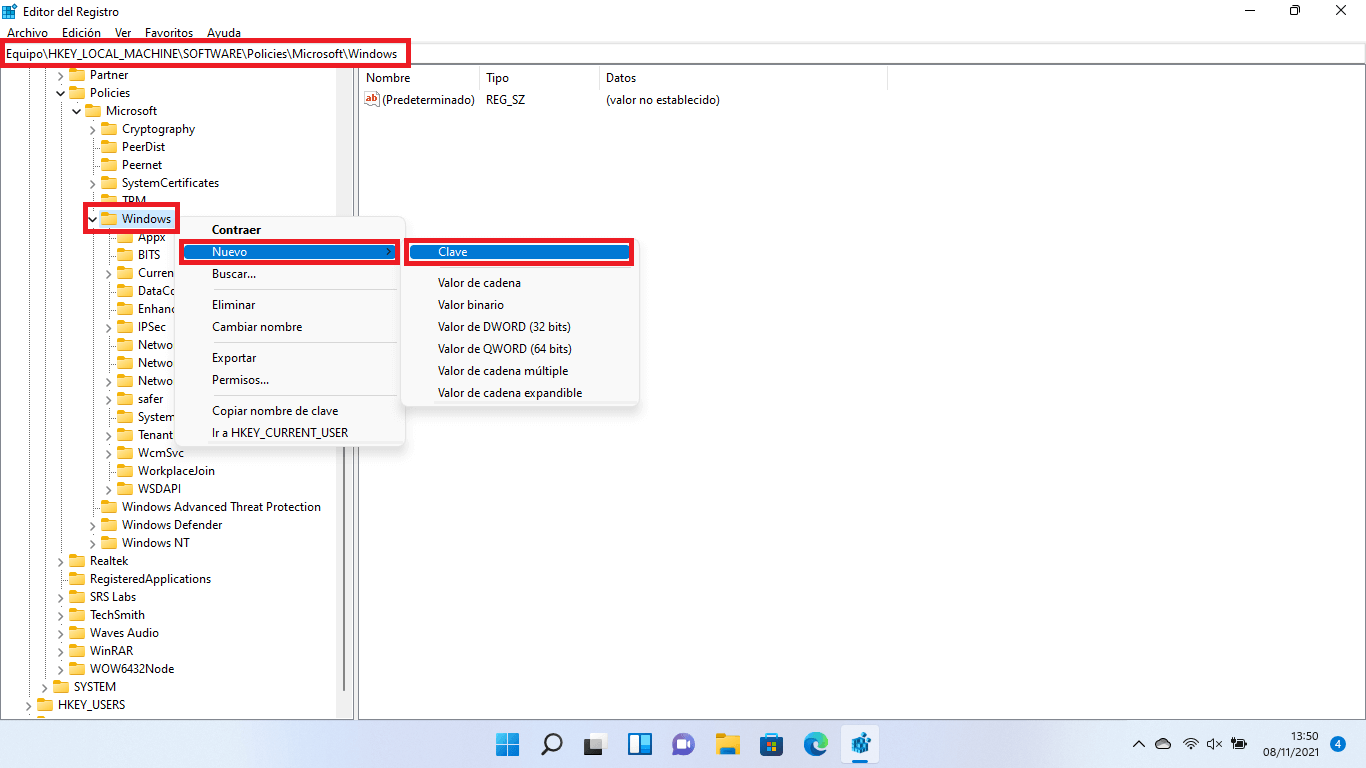The width and height of the screenshot is (1366, 768).
Task: Open the Favoritos menu
Action: click(x=169, y=33)
